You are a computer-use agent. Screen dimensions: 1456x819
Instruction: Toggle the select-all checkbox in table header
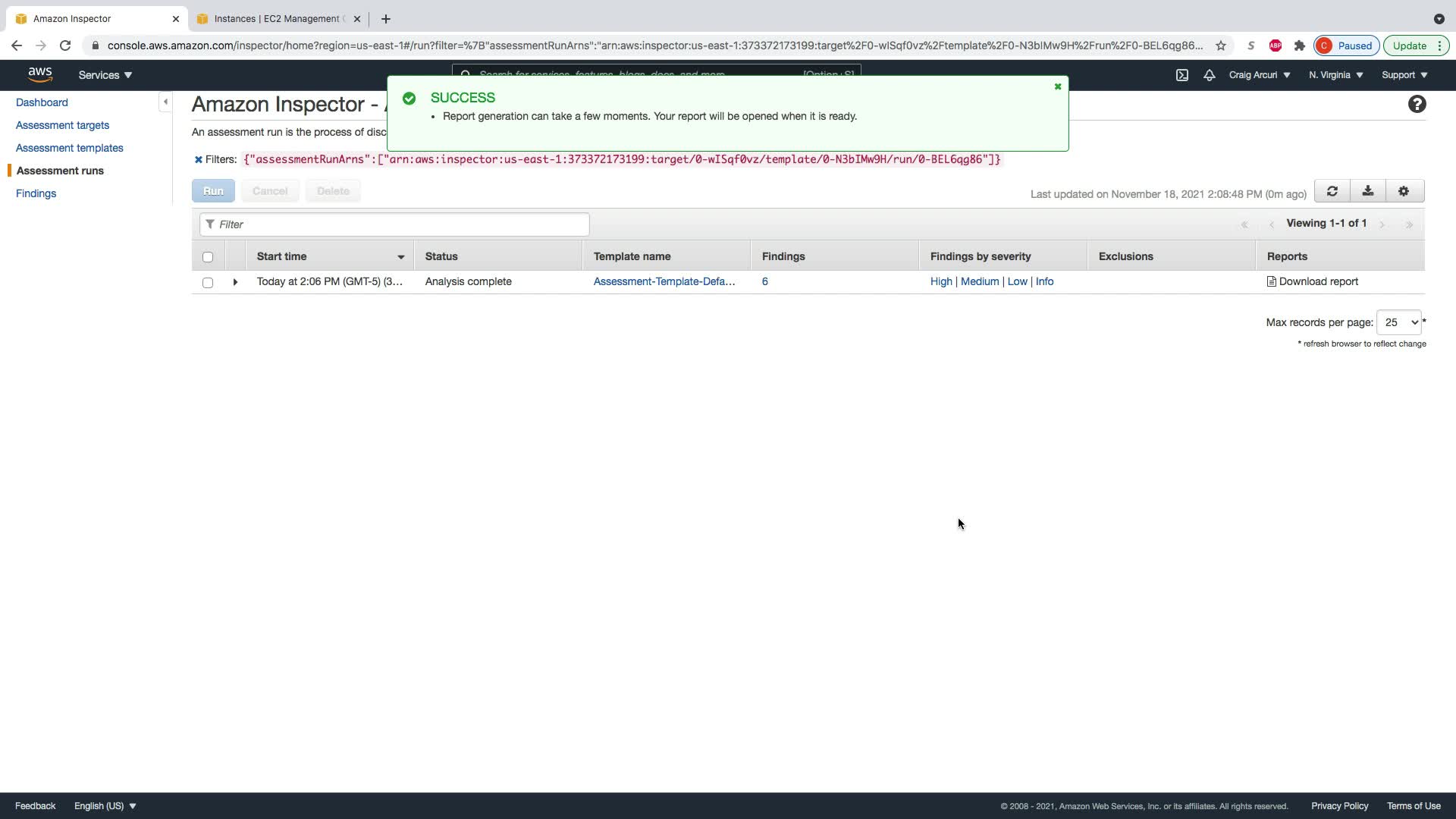(x=208, y=257)
